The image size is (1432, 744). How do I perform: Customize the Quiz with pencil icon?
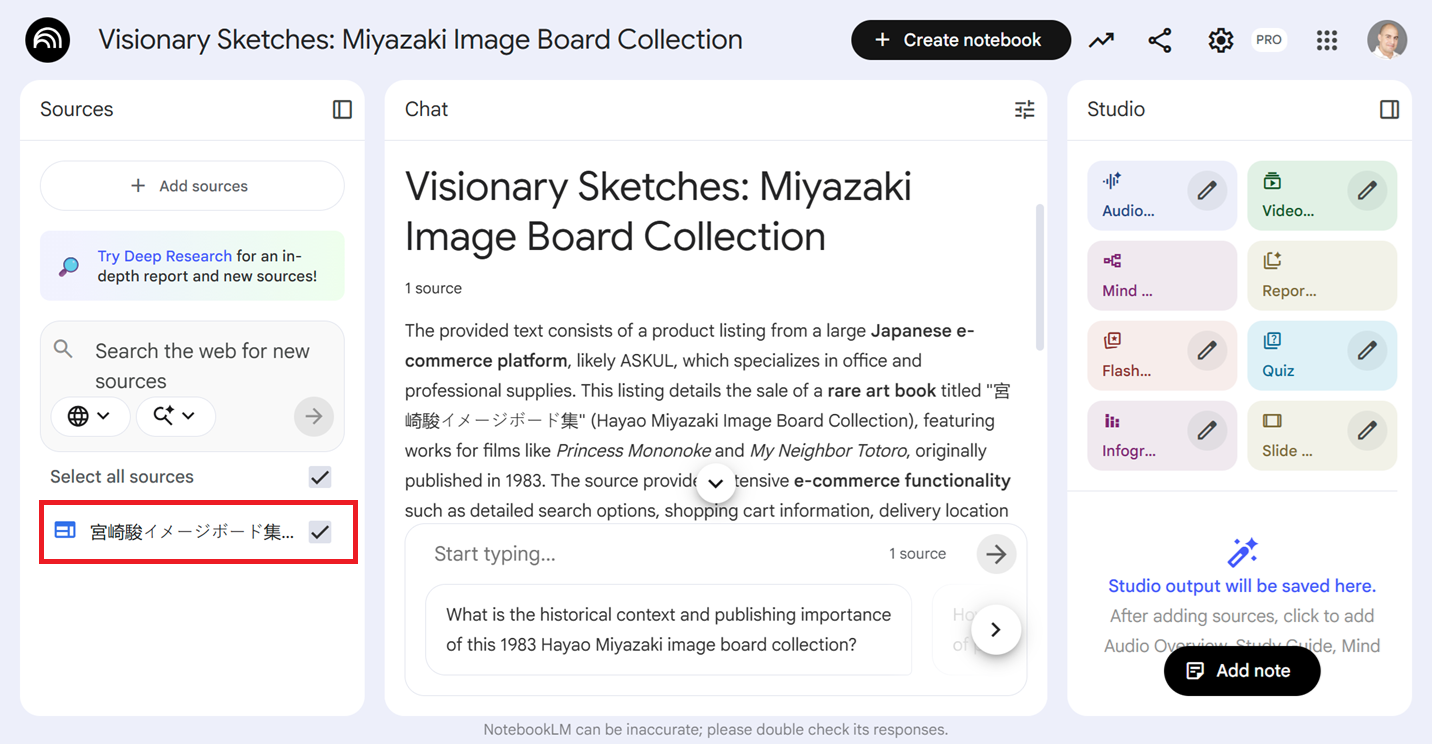(1367, 350)
